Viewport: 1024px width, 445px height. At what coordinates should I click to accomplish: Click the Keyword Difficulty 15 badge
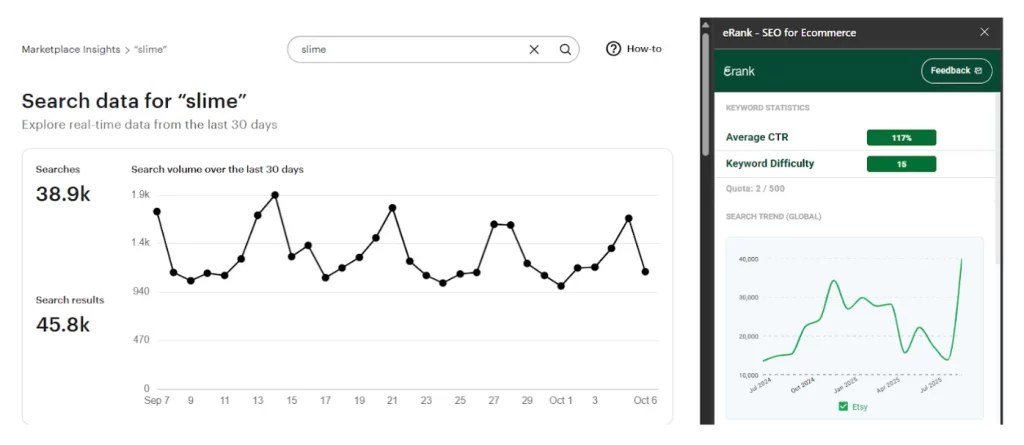point(901,164)
